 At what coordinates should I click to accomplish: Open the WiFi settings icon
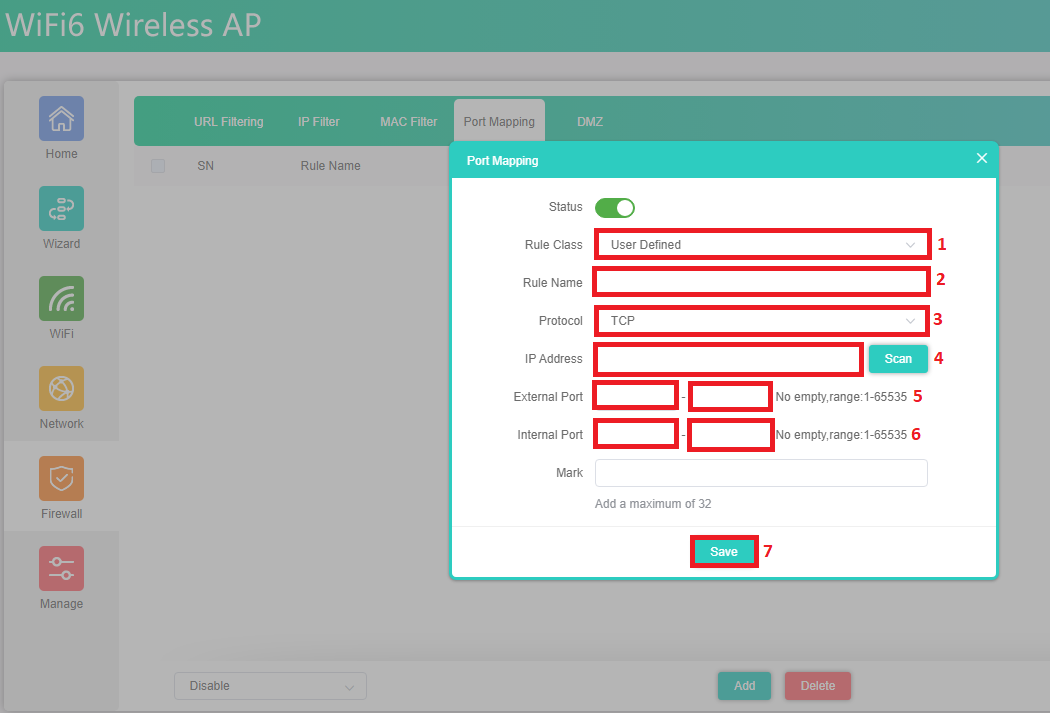coord(61,299)
